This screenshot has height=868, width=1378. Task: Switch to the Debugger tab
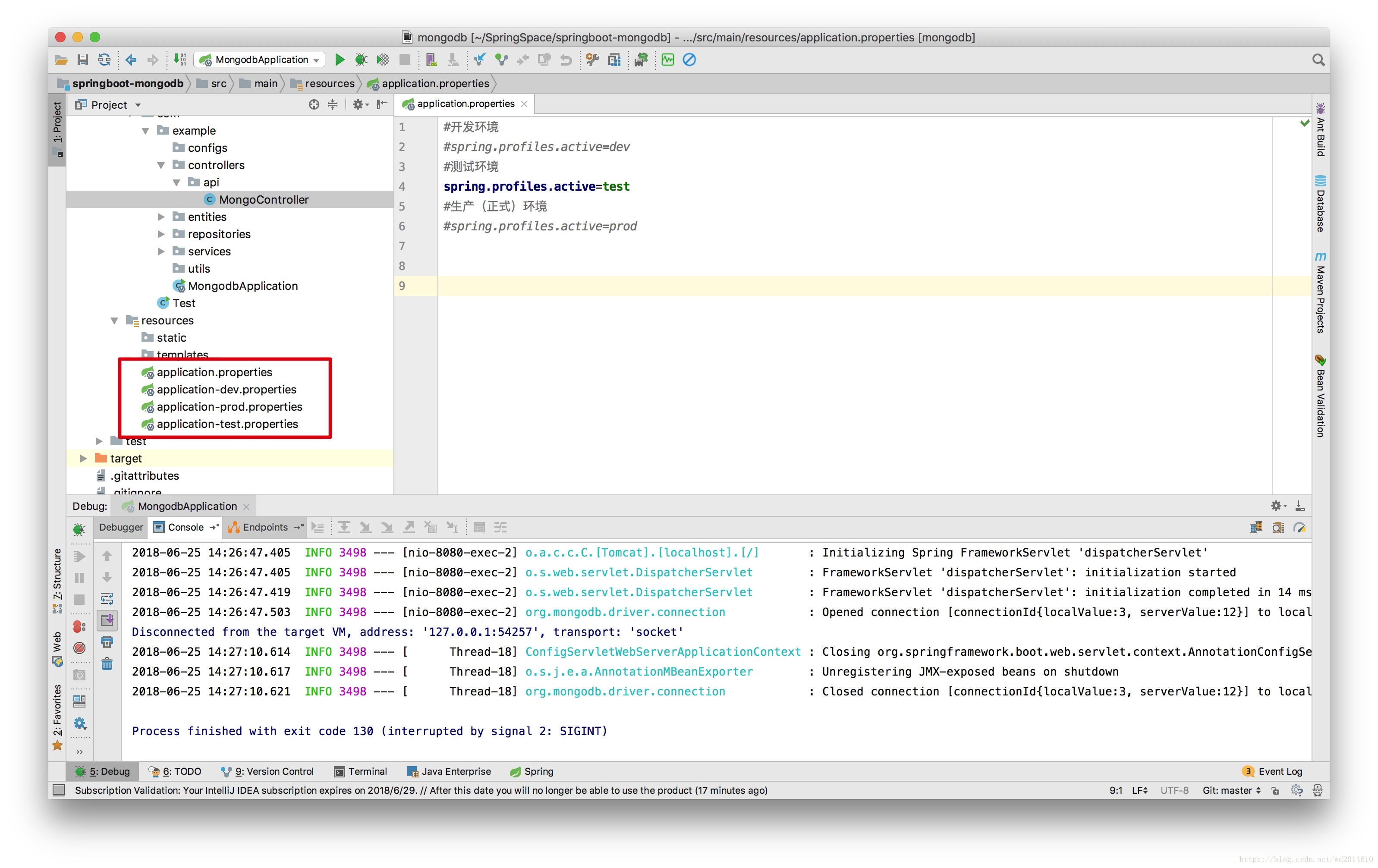pyautogui.click(x=121, y=527)
